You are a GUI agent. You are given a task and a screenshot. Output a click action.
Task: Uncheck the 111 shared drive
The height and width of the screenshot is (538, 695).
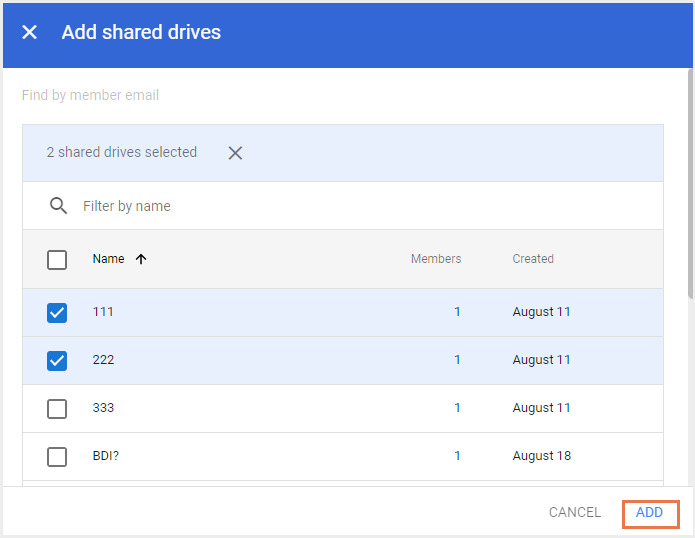tap(57, 313)
